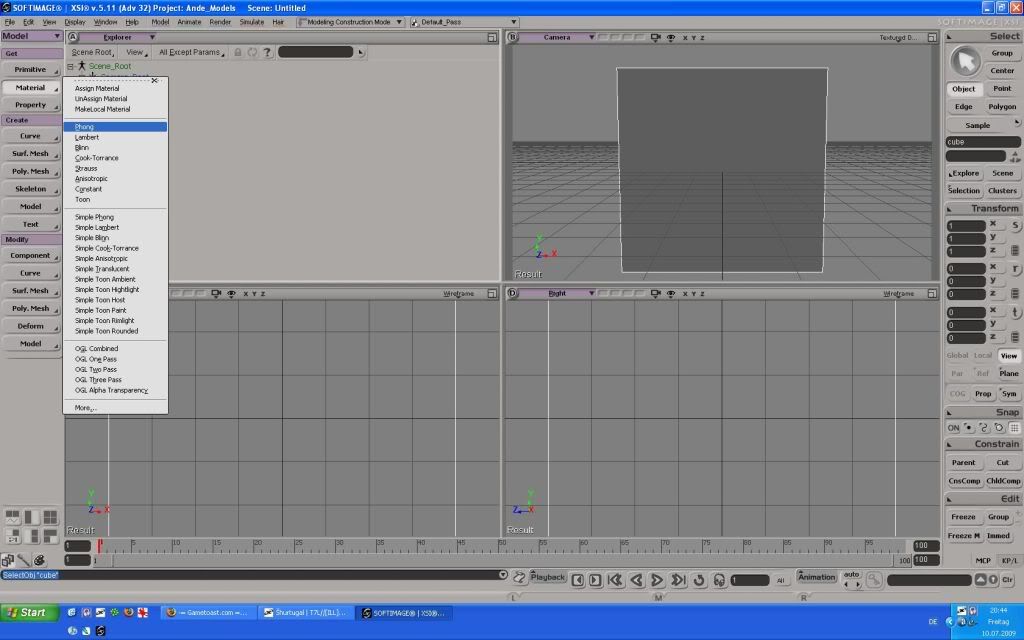Choose Assign Material menu entry
This screenshot has width=1024, height=640.
tap(116, 88)
